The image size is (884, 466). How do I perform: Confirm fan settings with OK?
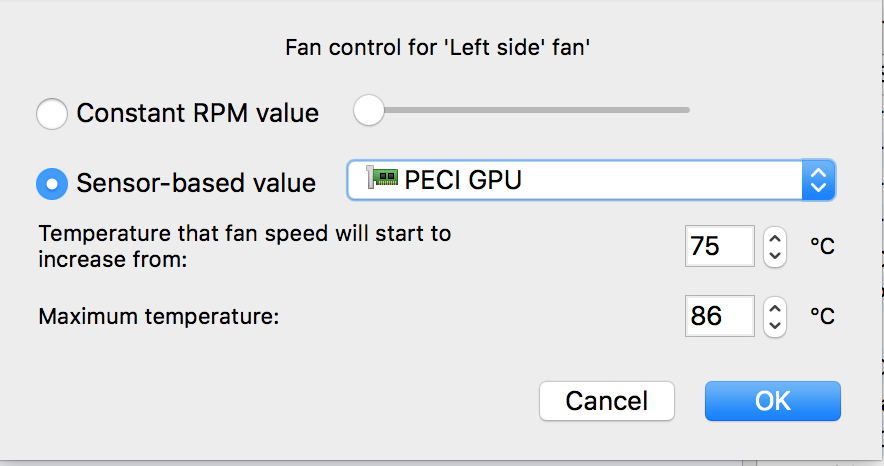coord(772,401)
